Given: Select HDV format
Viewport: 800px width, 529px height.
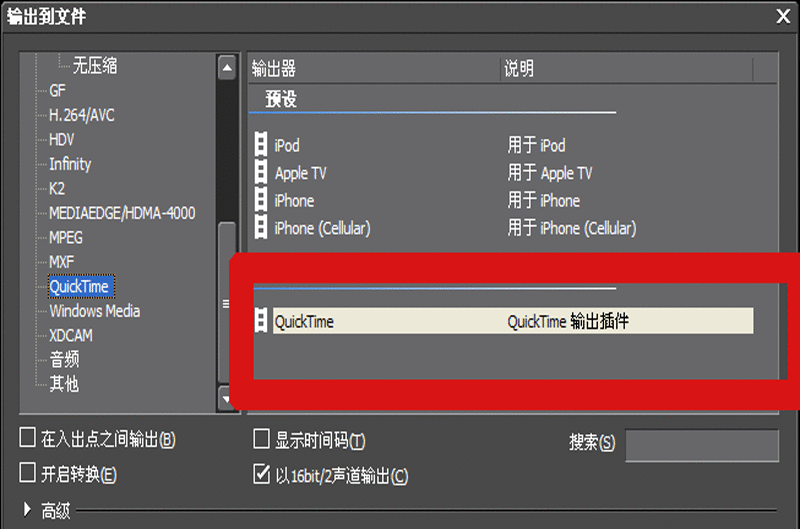Looking at the screenshot, I should [x=62, y=139].
